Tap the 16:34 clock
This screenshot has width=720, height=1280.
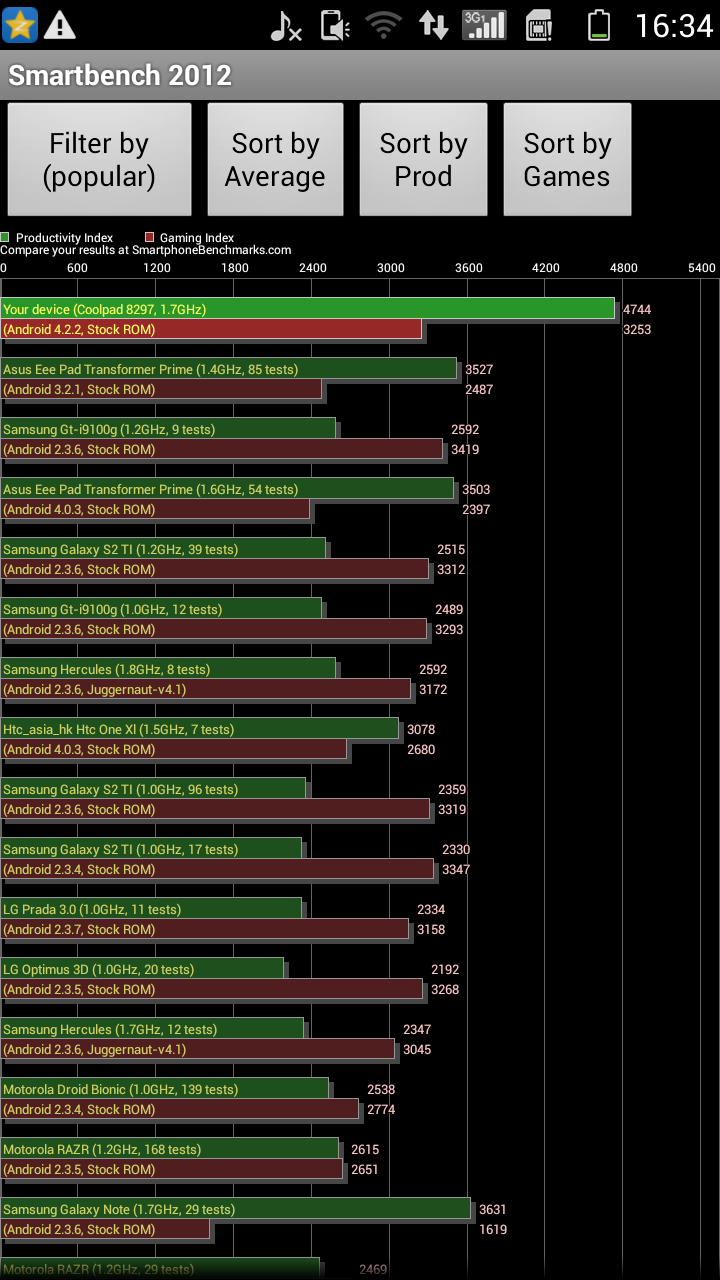pos(674,26)
